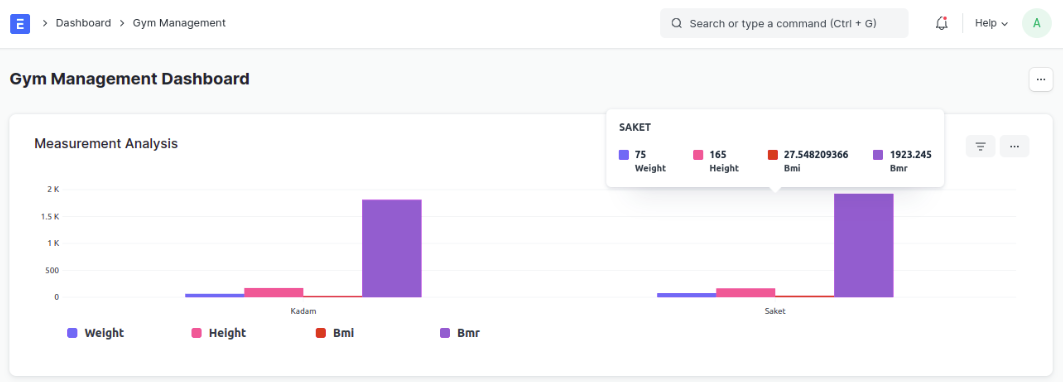Viewport: 1063px width, 382px height.
Task: Expand the Help dropdown
Action: (x=991, y=23)
